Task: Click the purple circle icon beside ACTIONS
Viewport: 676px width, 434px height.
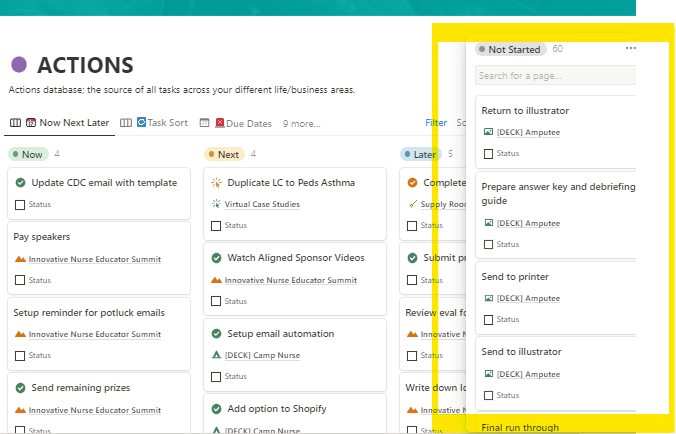Action: click(18, 65)
